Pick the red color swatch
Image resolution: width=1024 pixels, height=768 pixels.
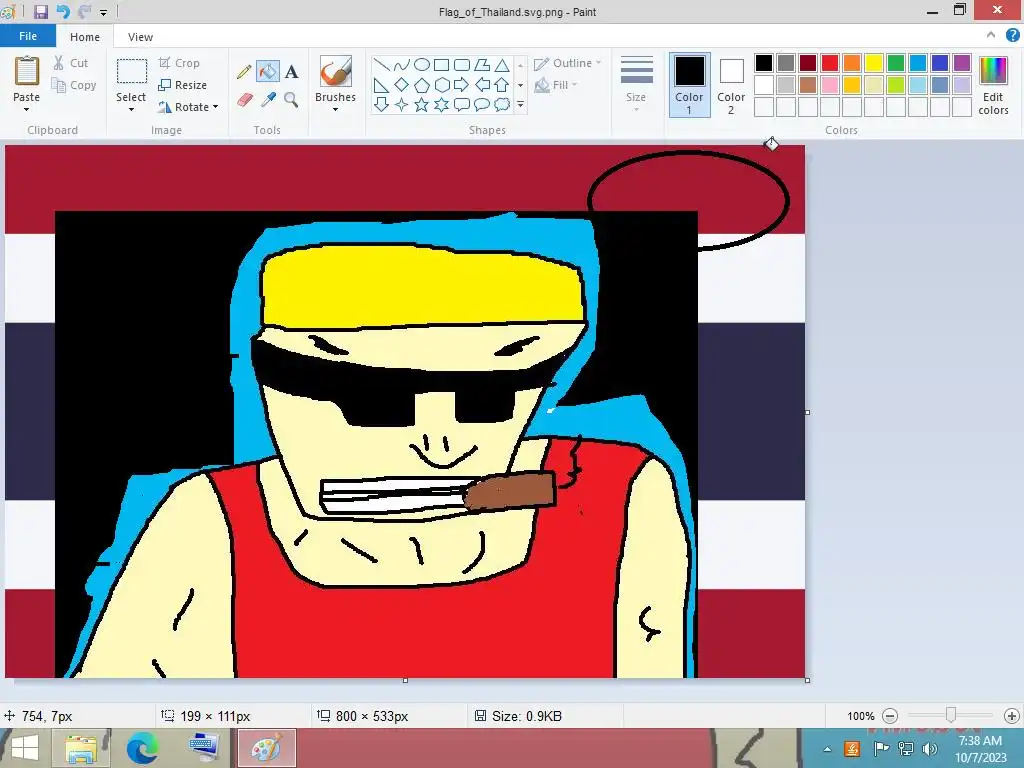click(830, 63)
